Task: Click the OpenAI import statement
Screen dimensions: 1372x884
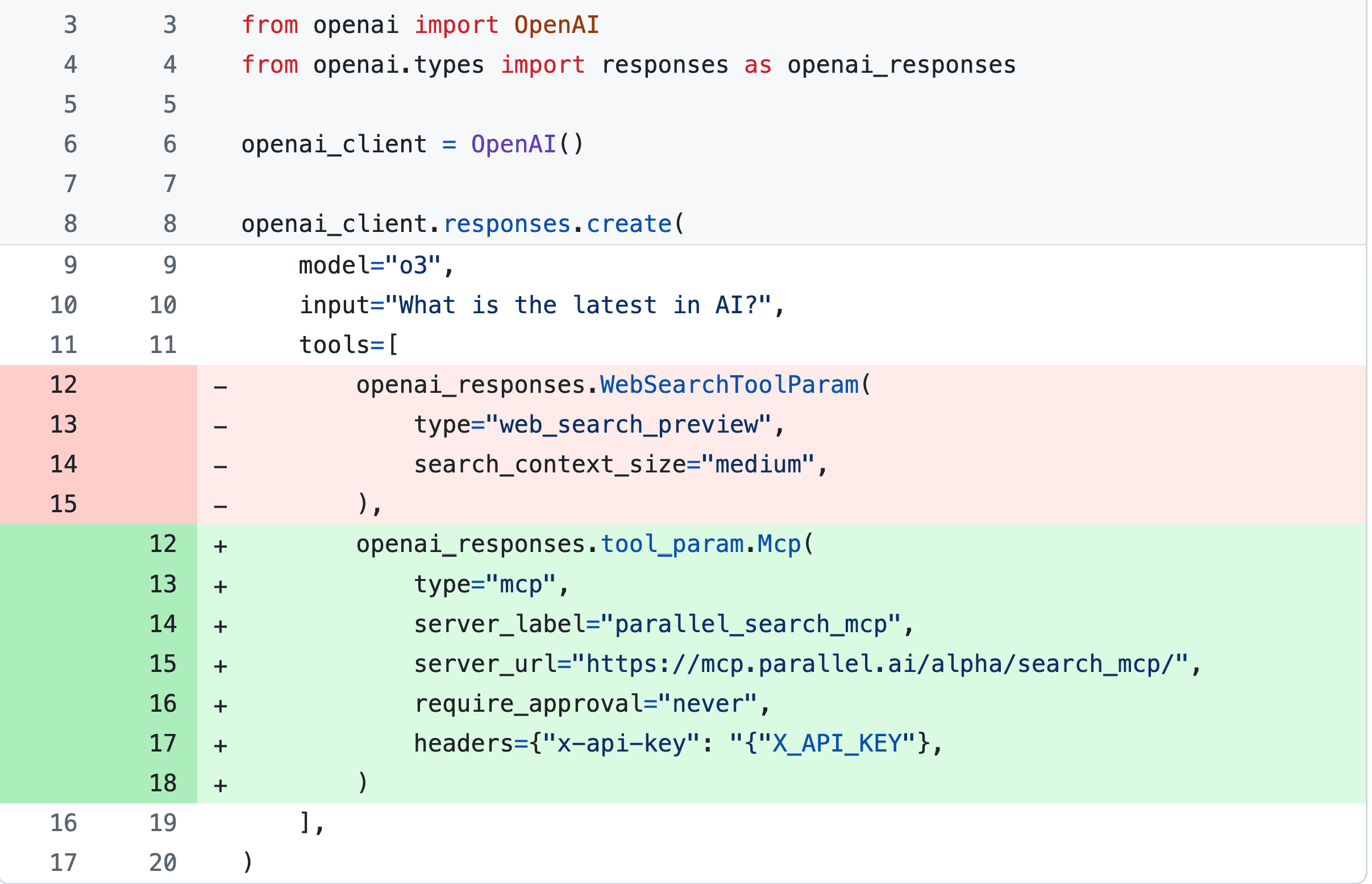Action: [x=419, y=24]
